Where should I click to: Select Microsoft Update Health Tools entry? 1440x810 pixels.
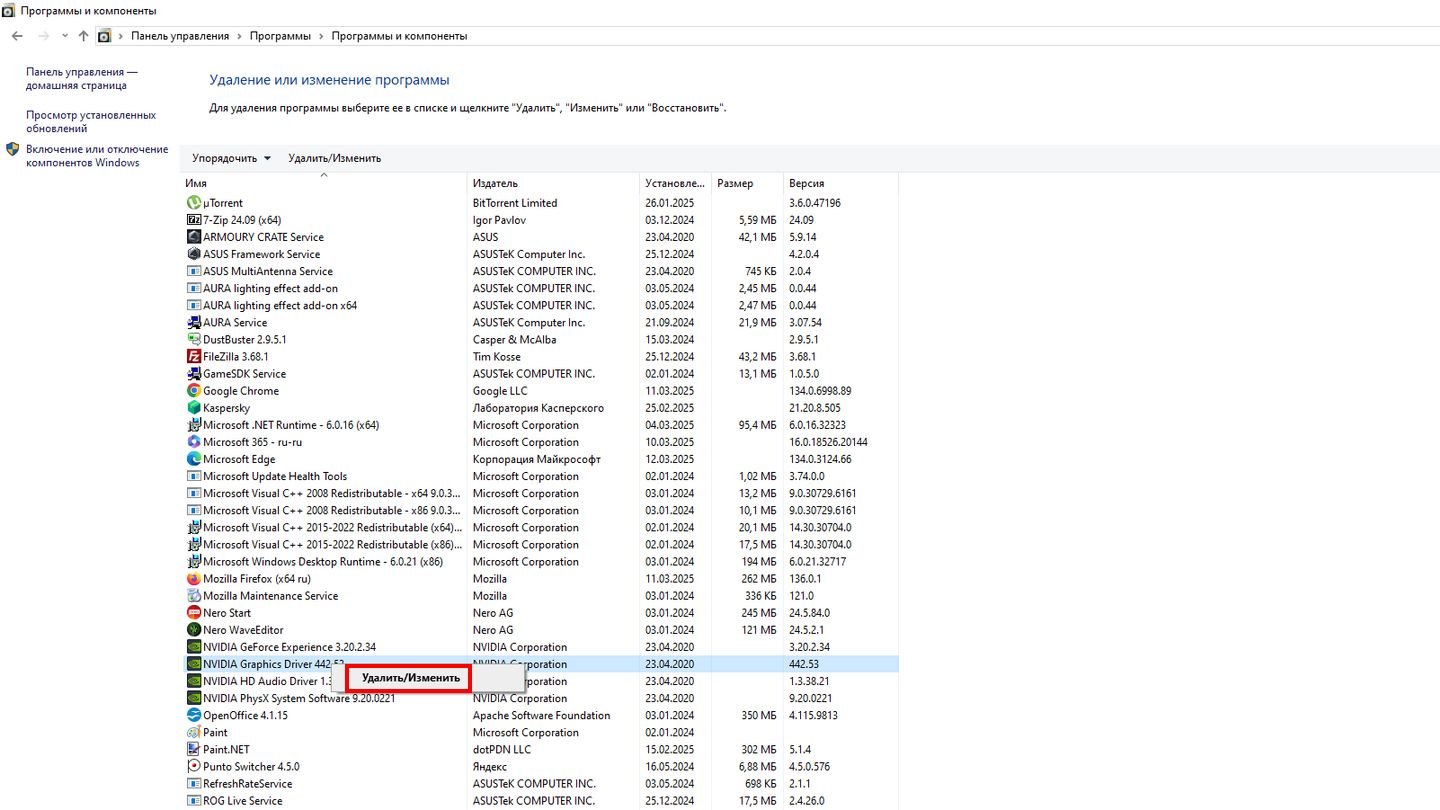[540, 476]
